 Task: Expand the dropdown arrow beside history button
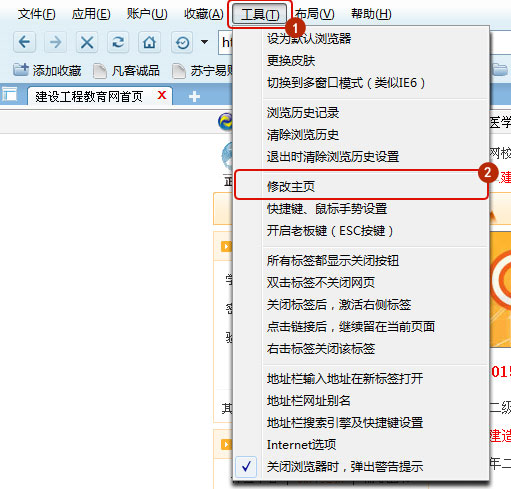pyautogui.click(x=204, y=42)
